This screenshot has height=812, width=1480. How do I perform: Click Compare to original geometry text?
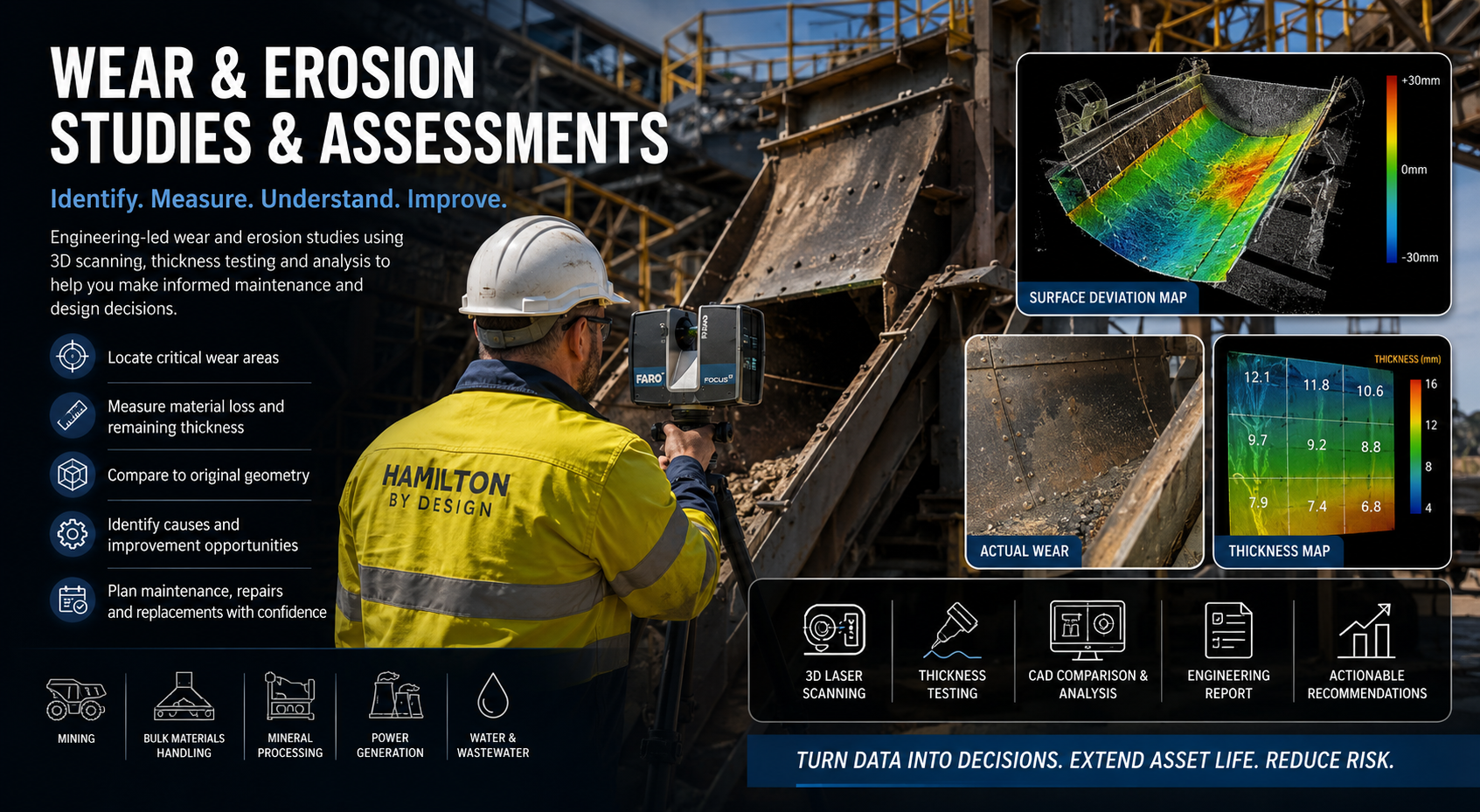coord(208,475)
